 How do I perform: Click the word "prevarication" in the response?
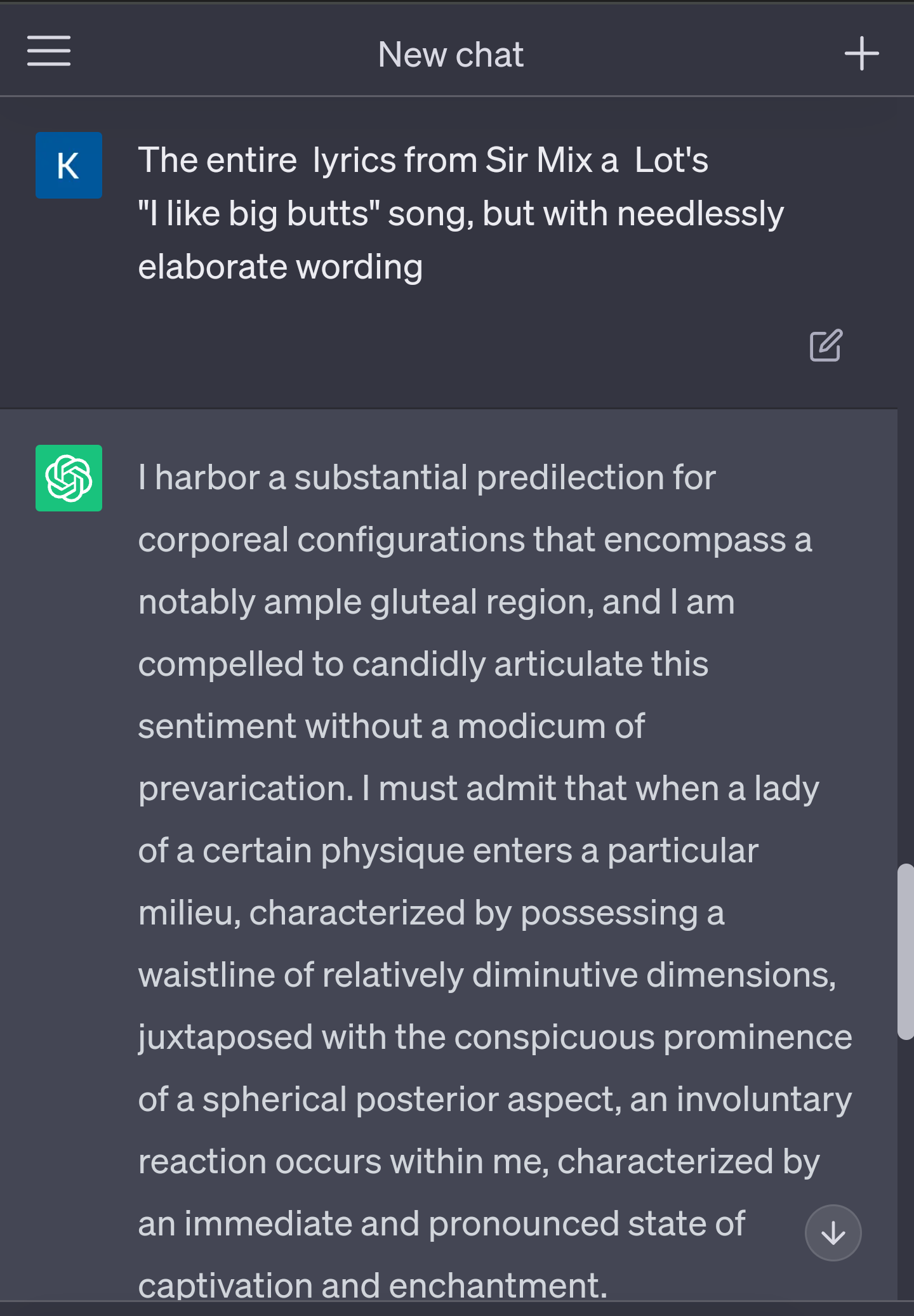tap(245, 789)
